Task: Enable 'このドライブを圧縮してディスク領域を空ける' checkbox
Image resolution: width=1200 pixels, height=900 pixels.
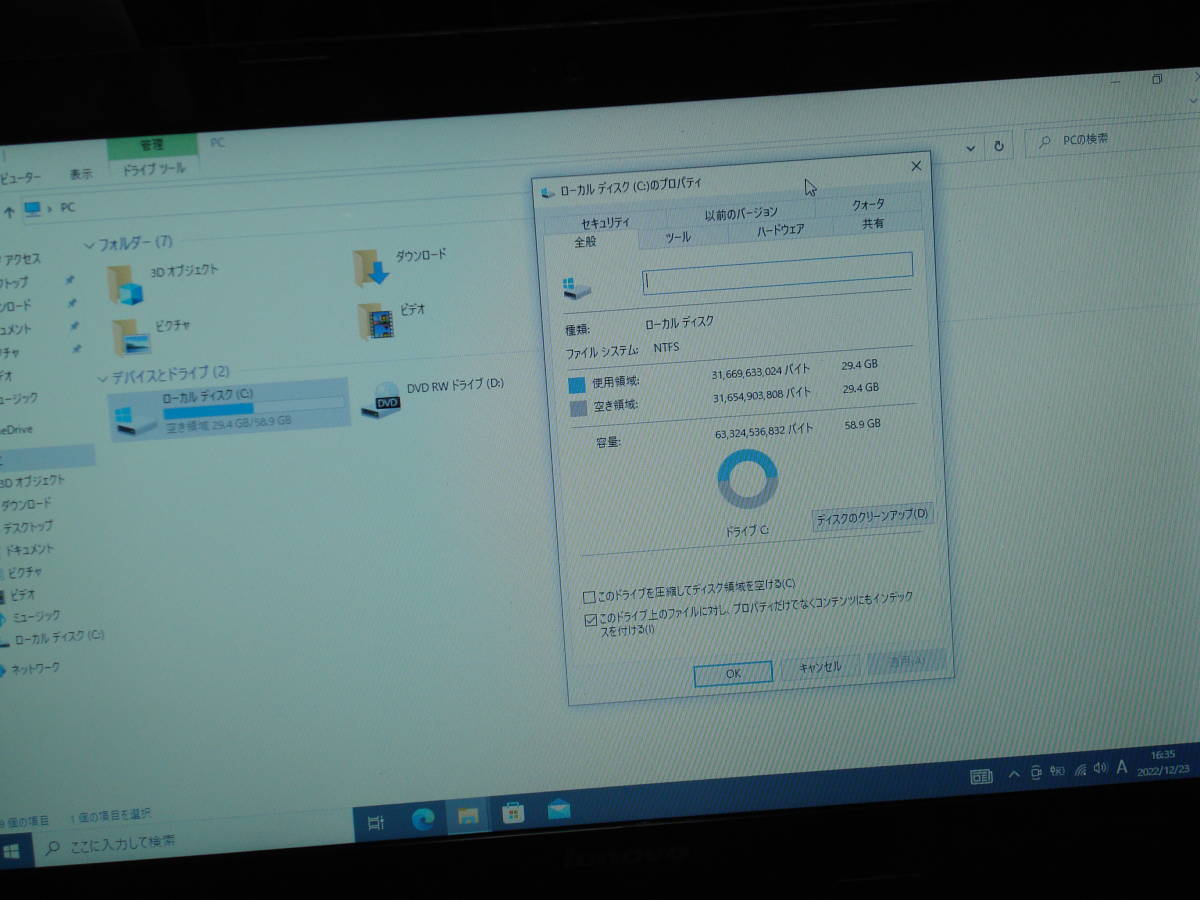Action: pos(589,597)
